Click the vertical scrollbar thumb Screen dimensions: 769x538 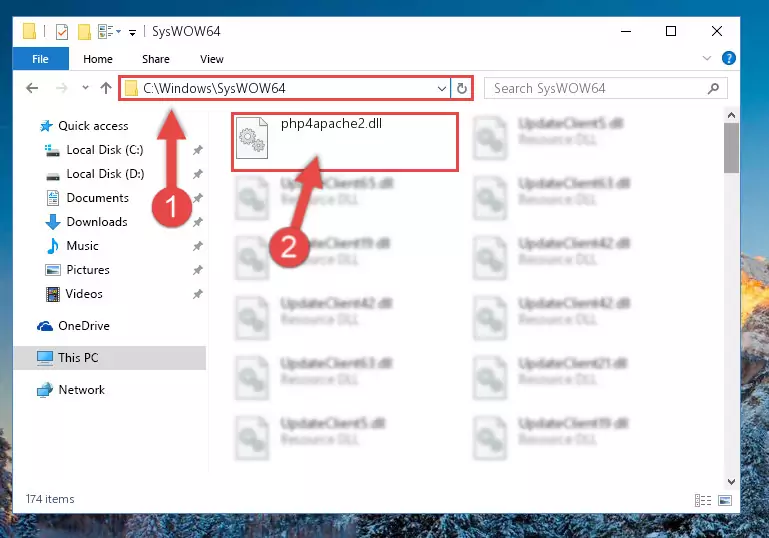731,148
